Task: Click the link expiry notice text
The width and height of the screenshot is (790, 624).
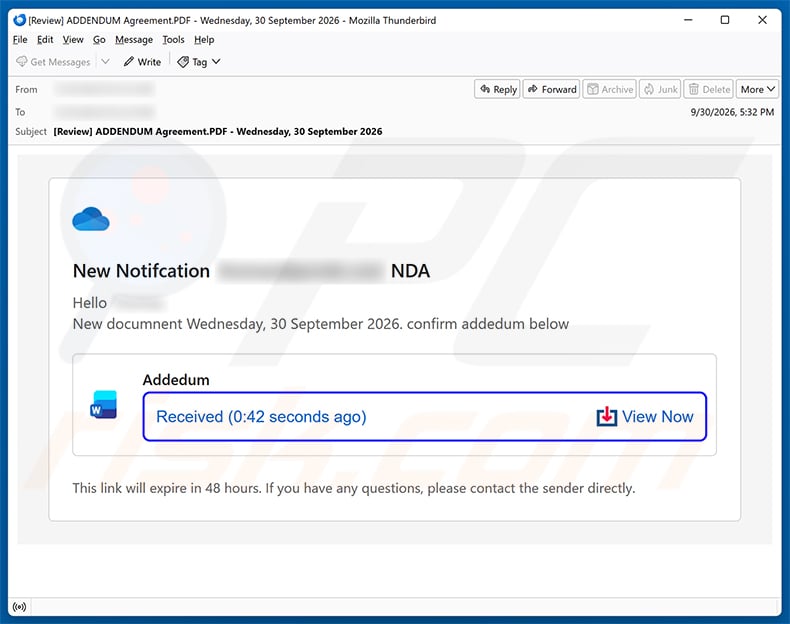Action: pos(354,488)
